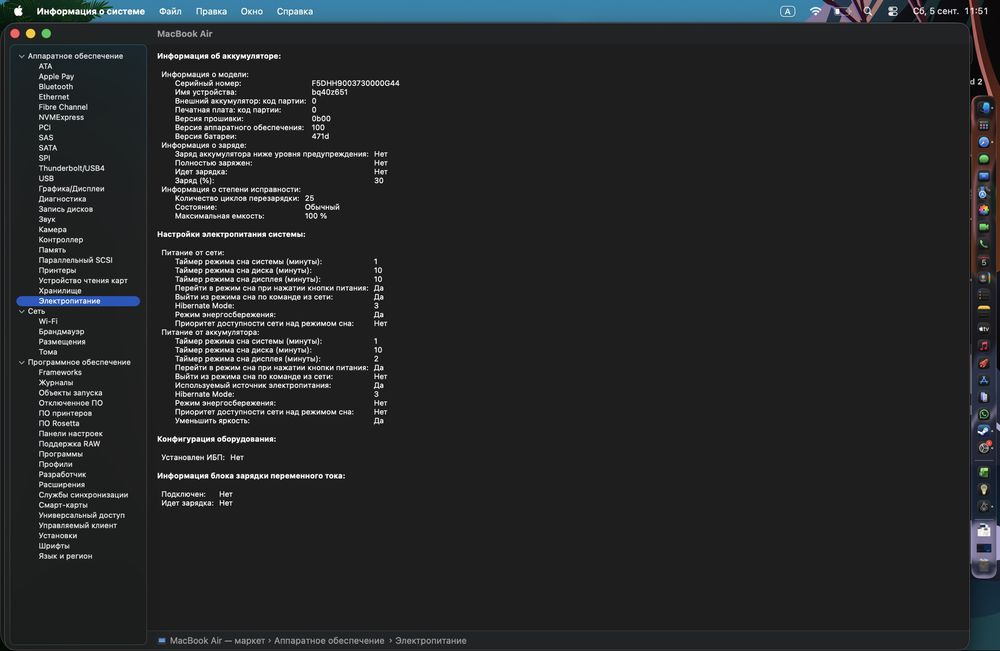Open Apple TV from the Dock
Image resolution: width=1000 pixels, height=651 pixels.
[x=984, y=329]
